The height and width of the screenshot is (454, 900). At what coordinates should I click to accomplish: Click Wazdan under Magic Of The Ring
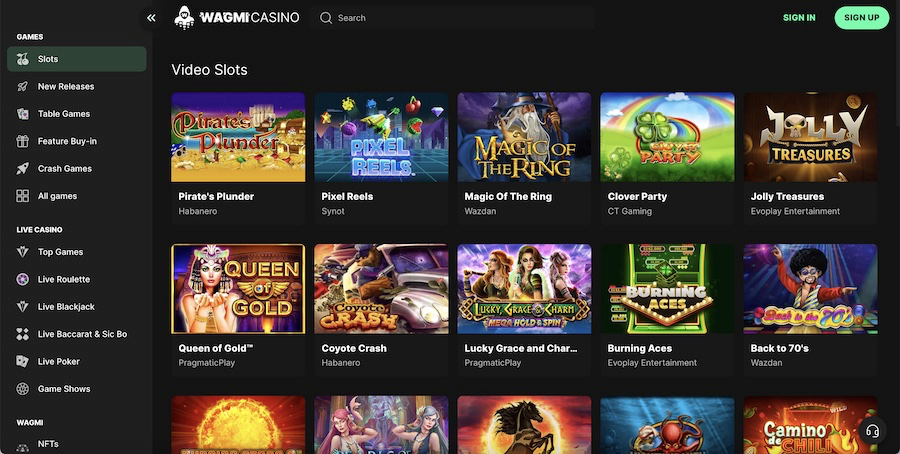tap(480, 211)
